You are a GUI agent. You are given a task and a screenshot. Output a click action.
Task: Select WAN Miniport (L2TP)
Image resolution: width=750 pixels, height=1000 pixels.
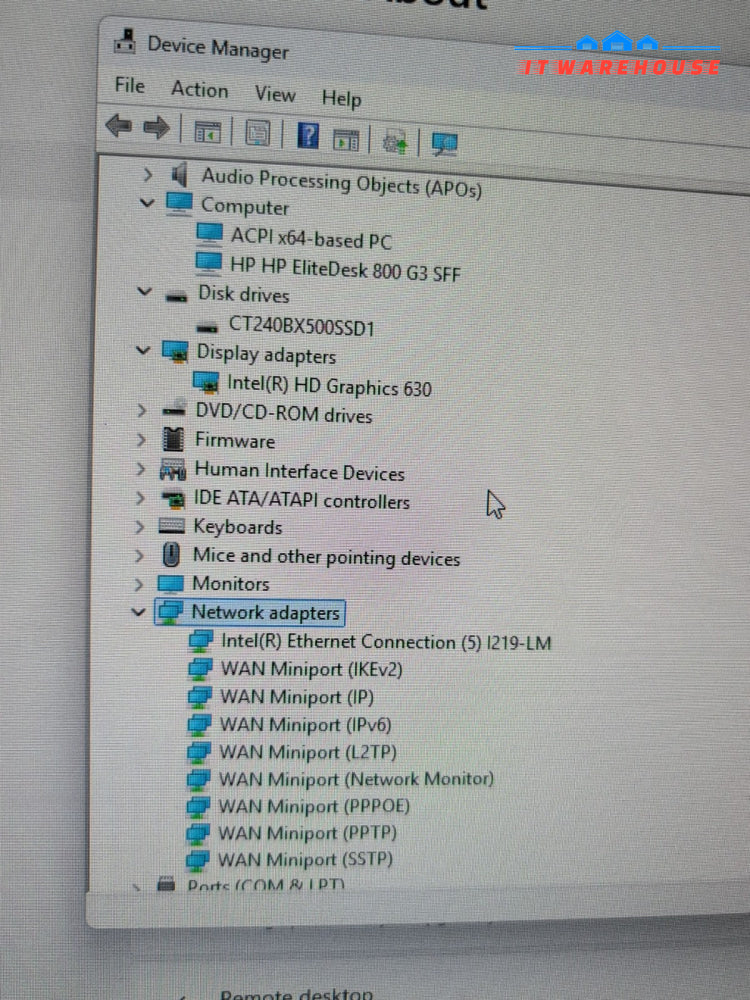pos(308,752)
